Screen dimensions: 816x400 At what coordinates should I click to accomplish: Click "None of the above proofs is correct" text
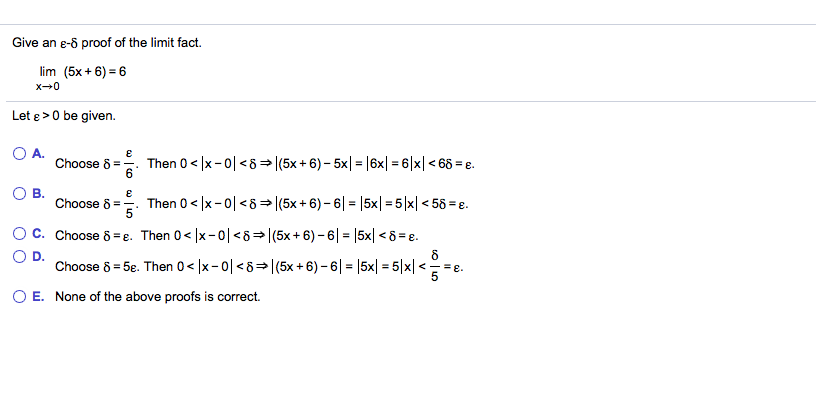point(158,297)
